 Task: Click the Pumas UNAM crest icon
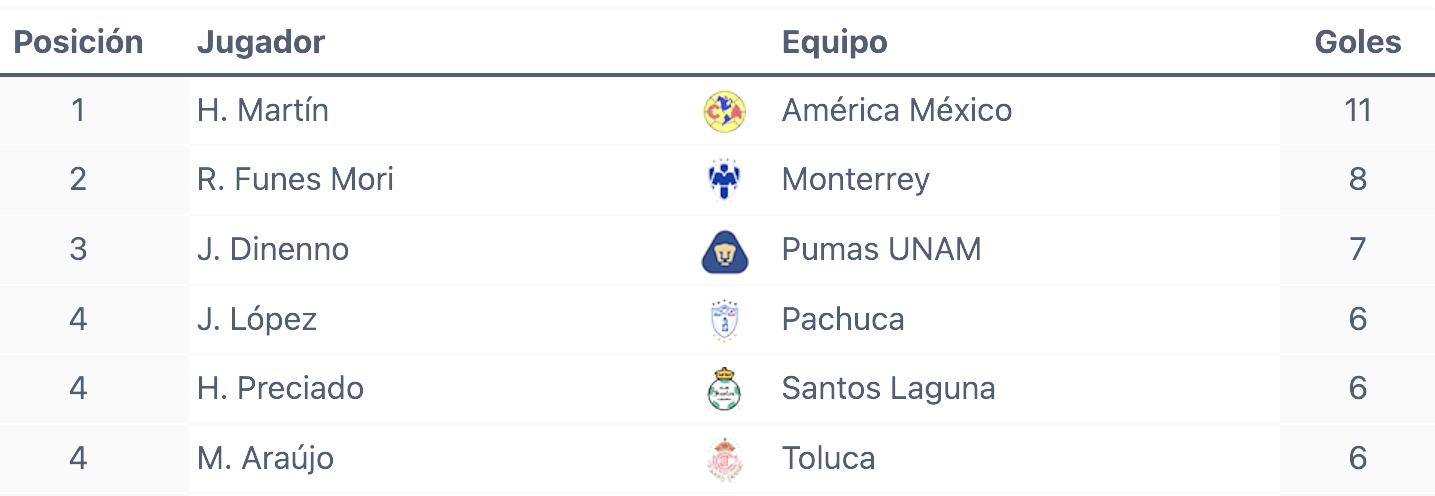tap(724, 250)
